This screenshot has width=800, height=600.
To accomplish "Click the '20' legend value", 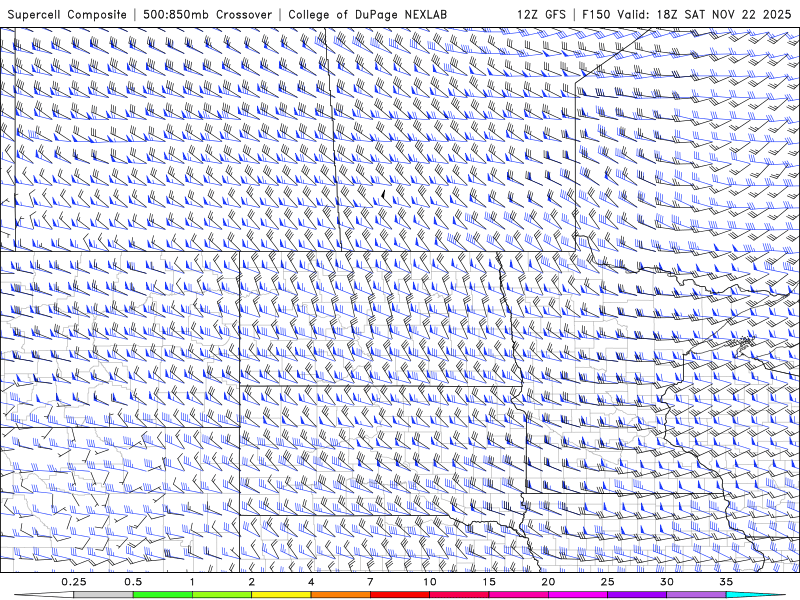I will tap(548, 582).
